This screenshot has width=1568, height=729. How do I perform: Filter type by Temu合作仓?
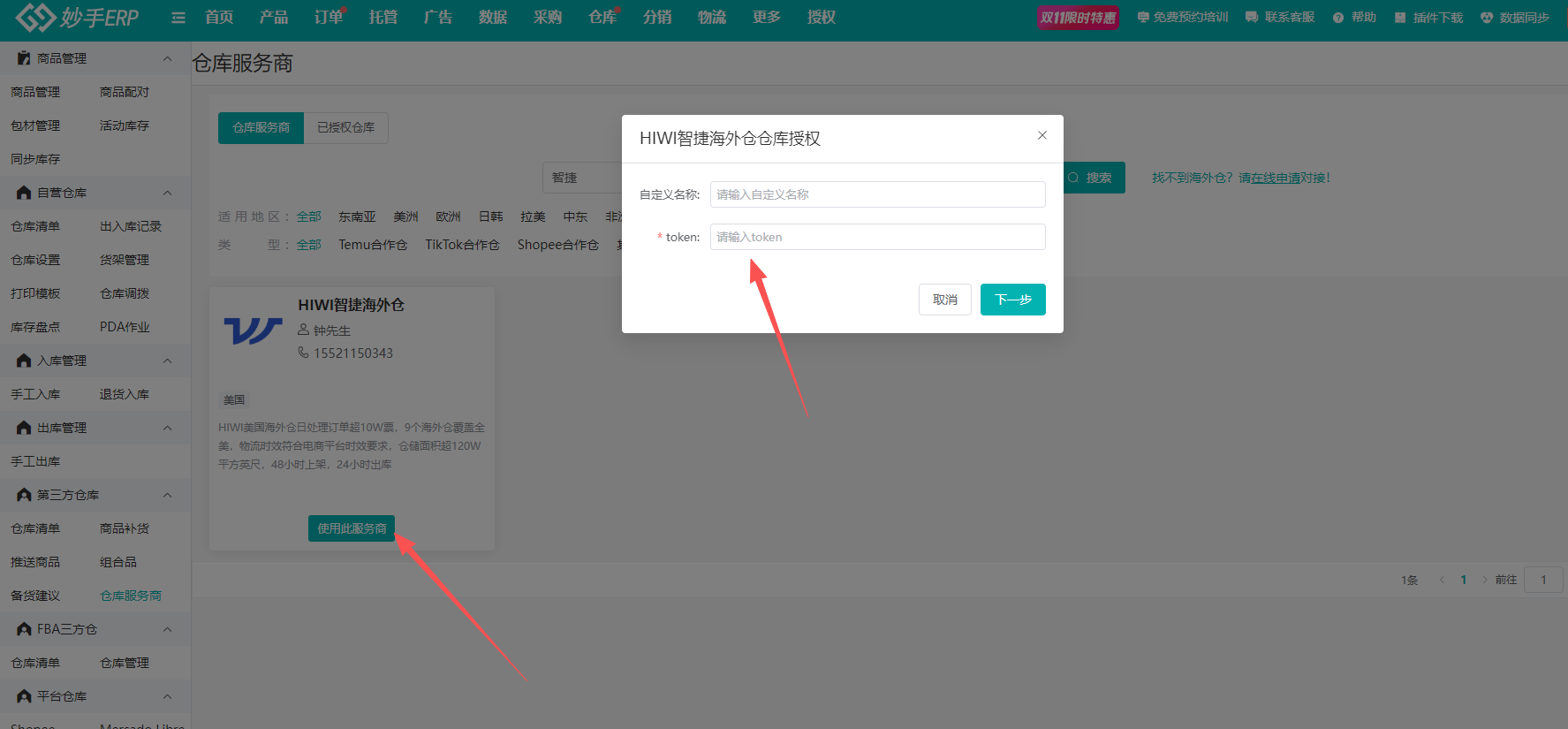pyautogui.click(x=373, y=245)
